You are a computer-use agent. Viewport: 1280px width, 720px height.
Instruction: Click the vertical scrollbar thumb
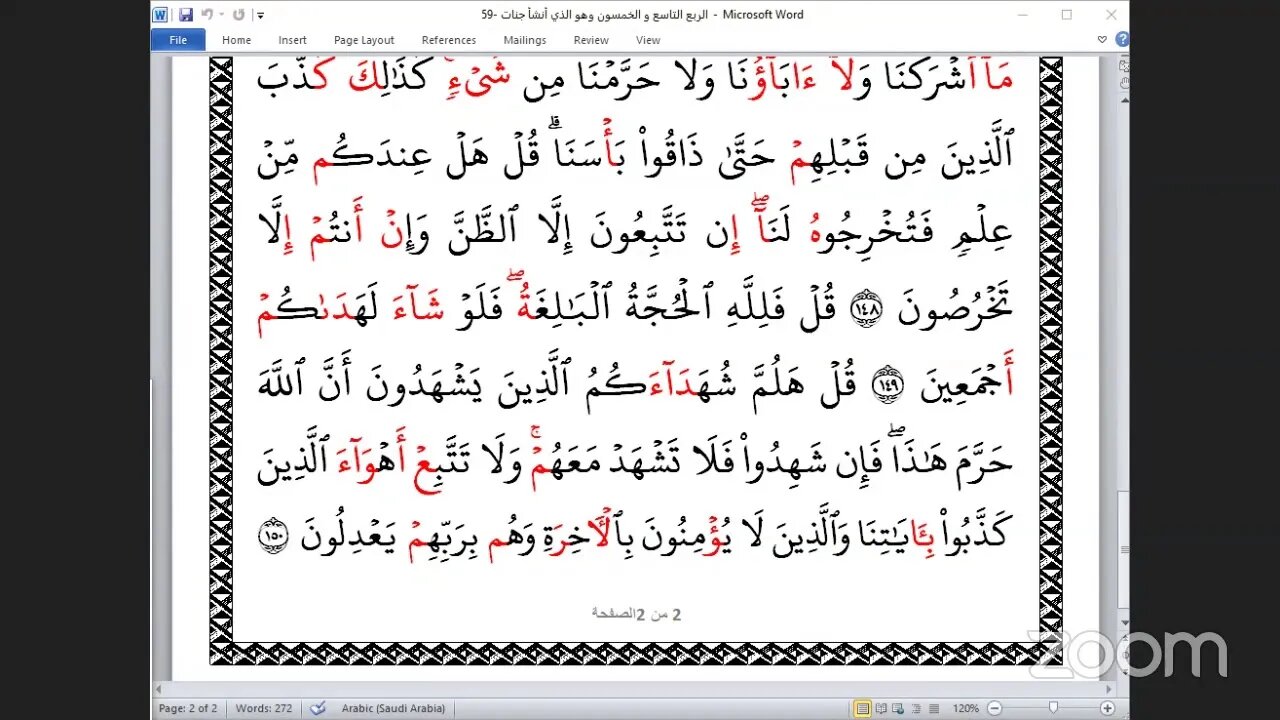click(1122, 550)
